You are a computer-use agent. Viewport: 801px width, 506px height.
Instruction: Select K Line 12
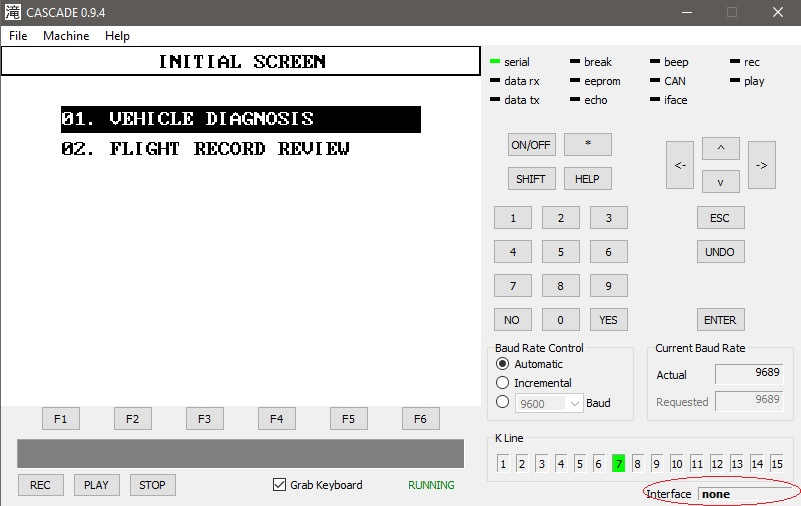point(717,464)
